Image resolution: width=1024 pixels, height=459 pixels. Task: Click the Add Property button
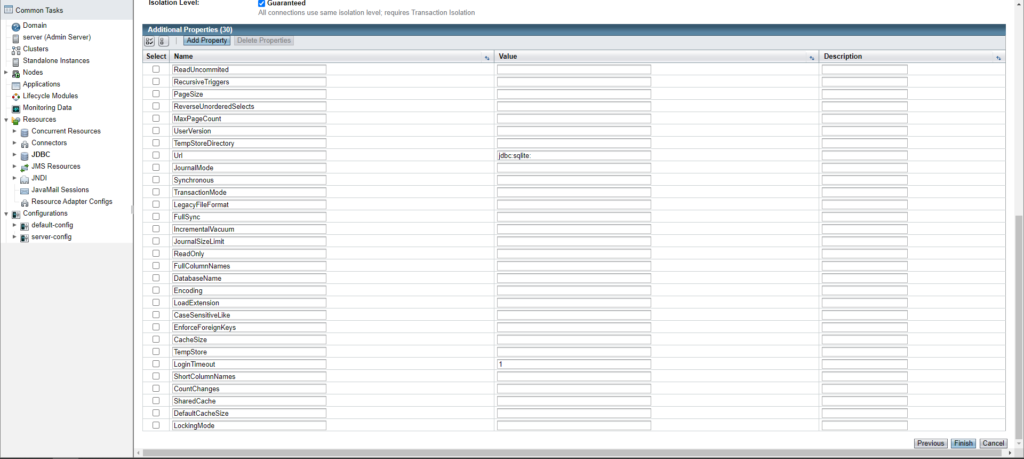click(x=206, y=40)
